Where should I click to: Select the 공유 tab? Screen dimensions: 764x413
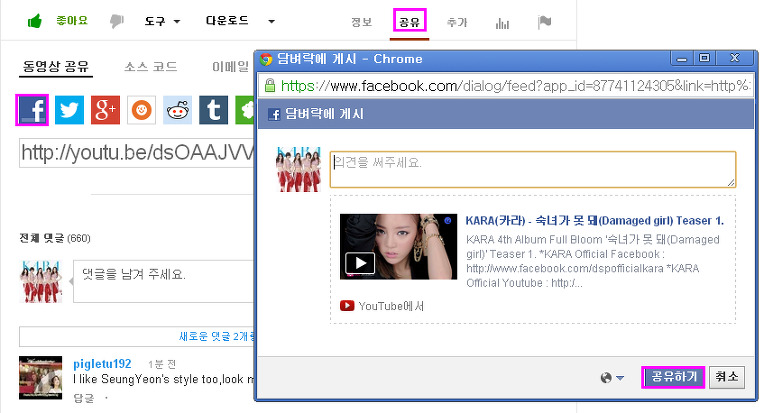pos(410,22)
